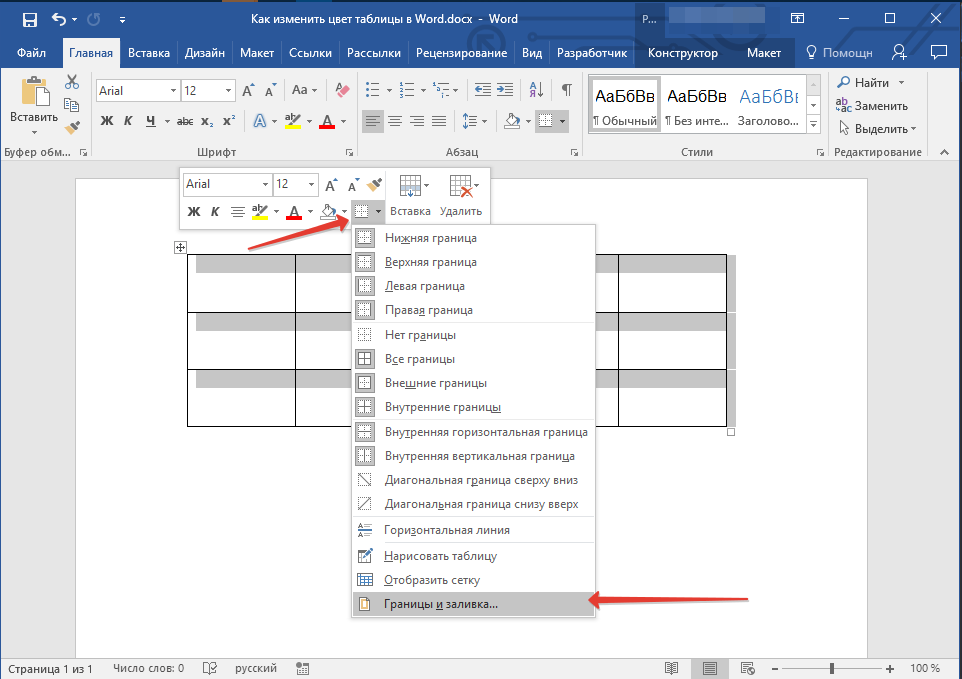Click the table move handle cross icon
The height and width of the screenshot is (679, 962).
point(180,247)
